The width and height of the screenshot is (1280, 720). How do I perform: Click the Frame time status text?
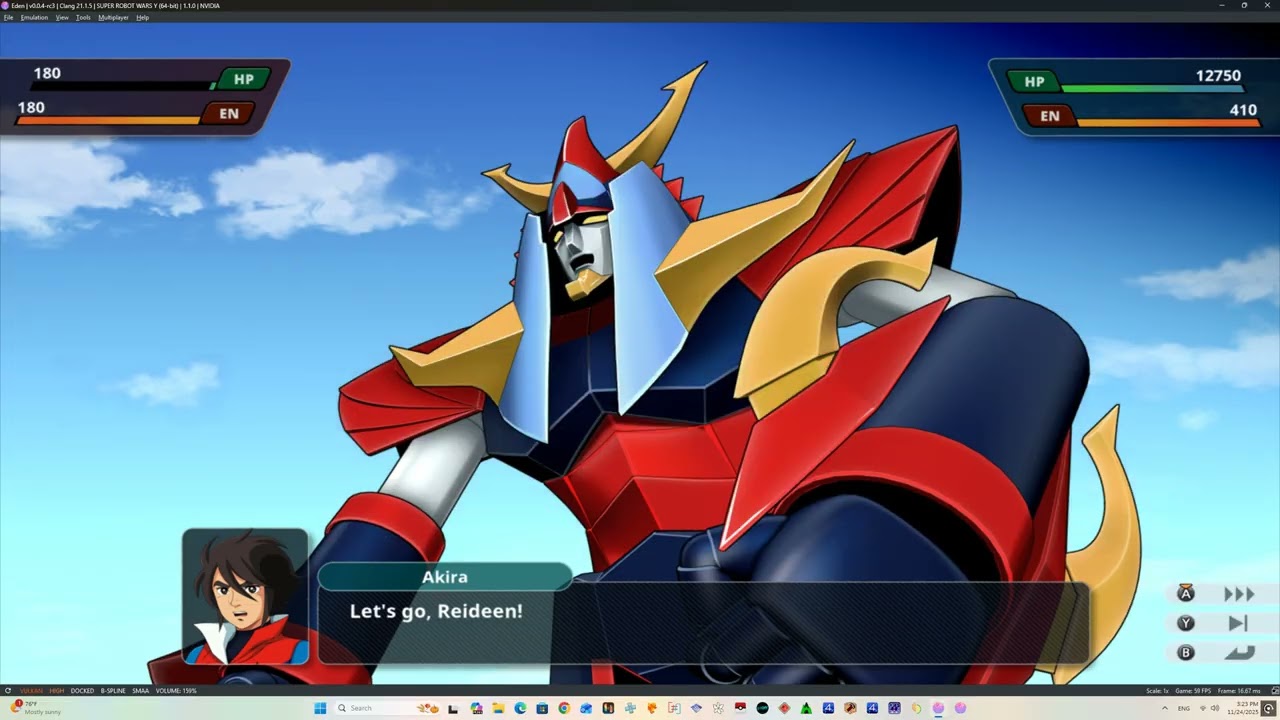click(x=1239, y=691)
